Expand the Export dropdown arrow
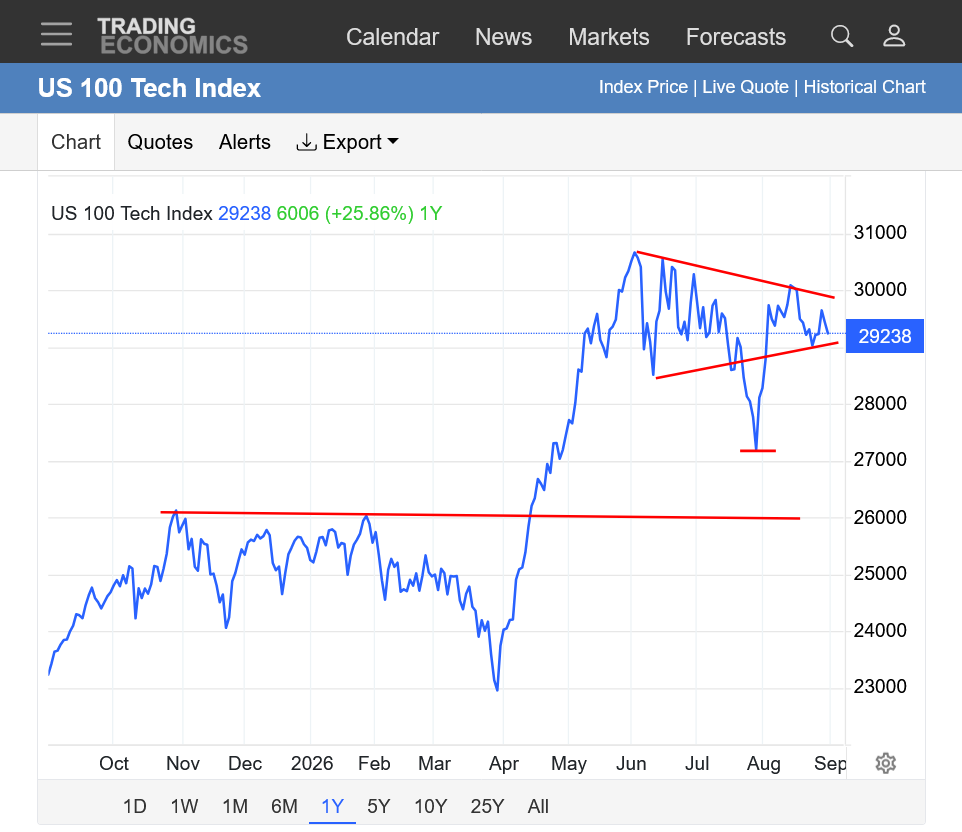The height and width of the screenshot is (832, 962). tap(393, 141)
